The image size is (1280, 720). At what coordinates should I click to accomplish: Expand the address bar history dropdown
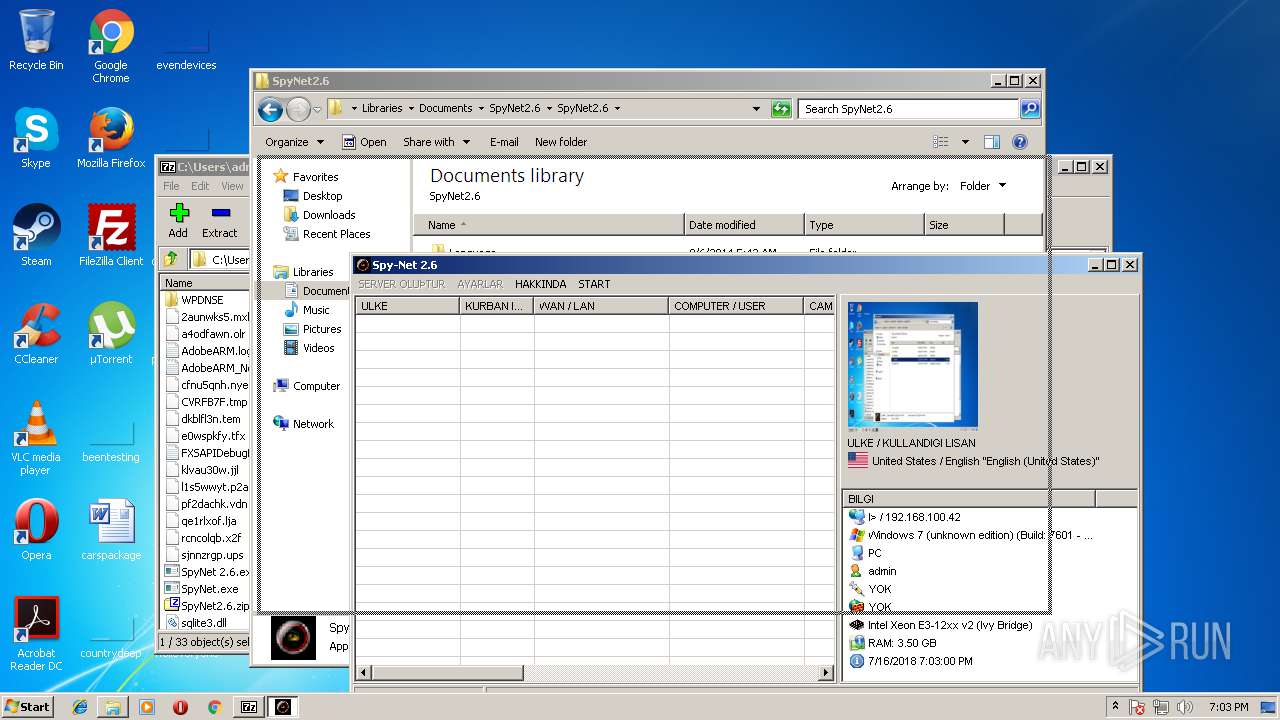click(756, 109)
